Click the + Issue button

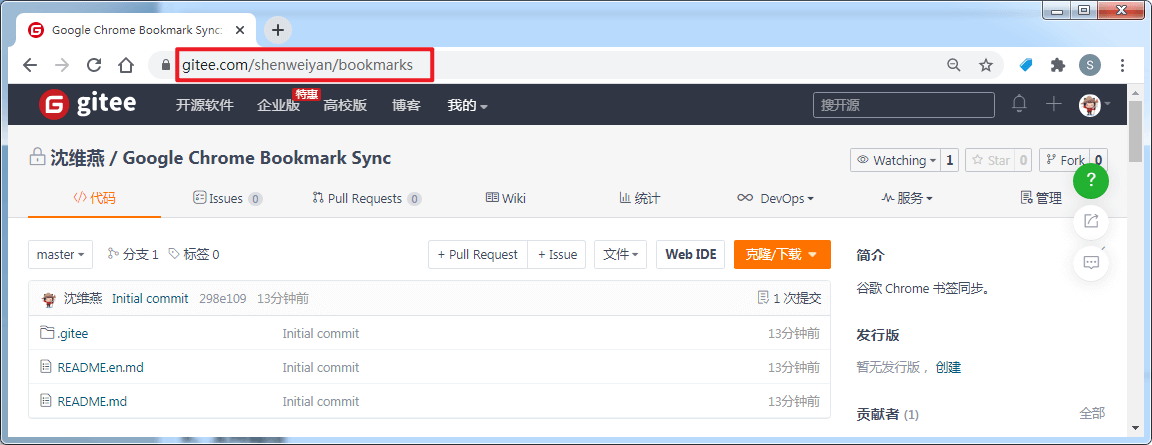[x=557, y=255]
